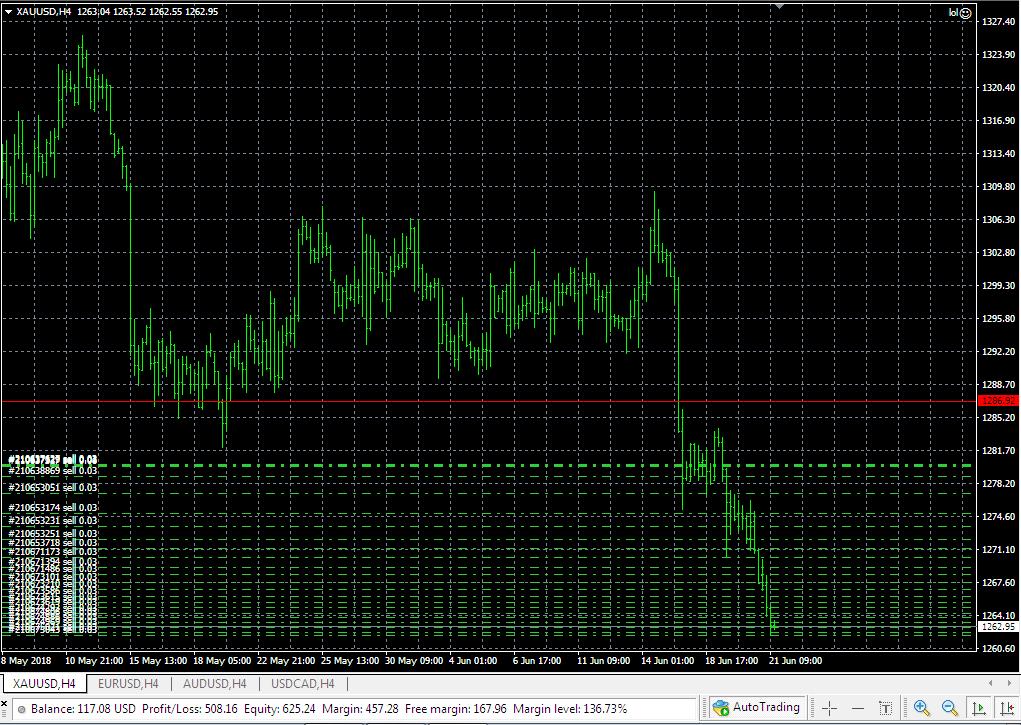The height and width of the screenshot is (725, 1021).
Task: Click the Profit/Loss: 508.16 value
Action: coord(189,708)
